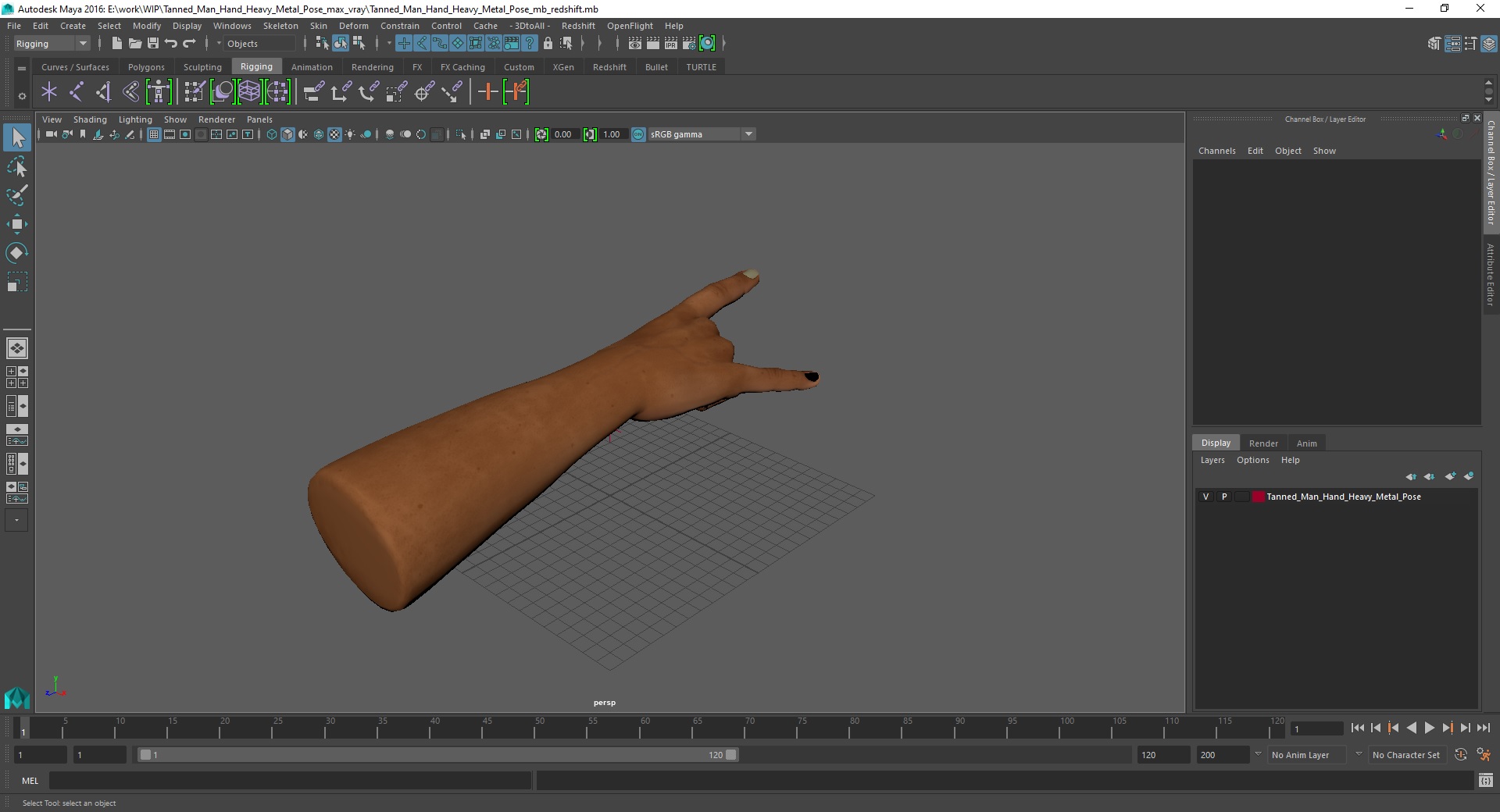1500x812 pixels.
Task: Click the IK Handle shelf icon
Action: [x=103, y=92]
